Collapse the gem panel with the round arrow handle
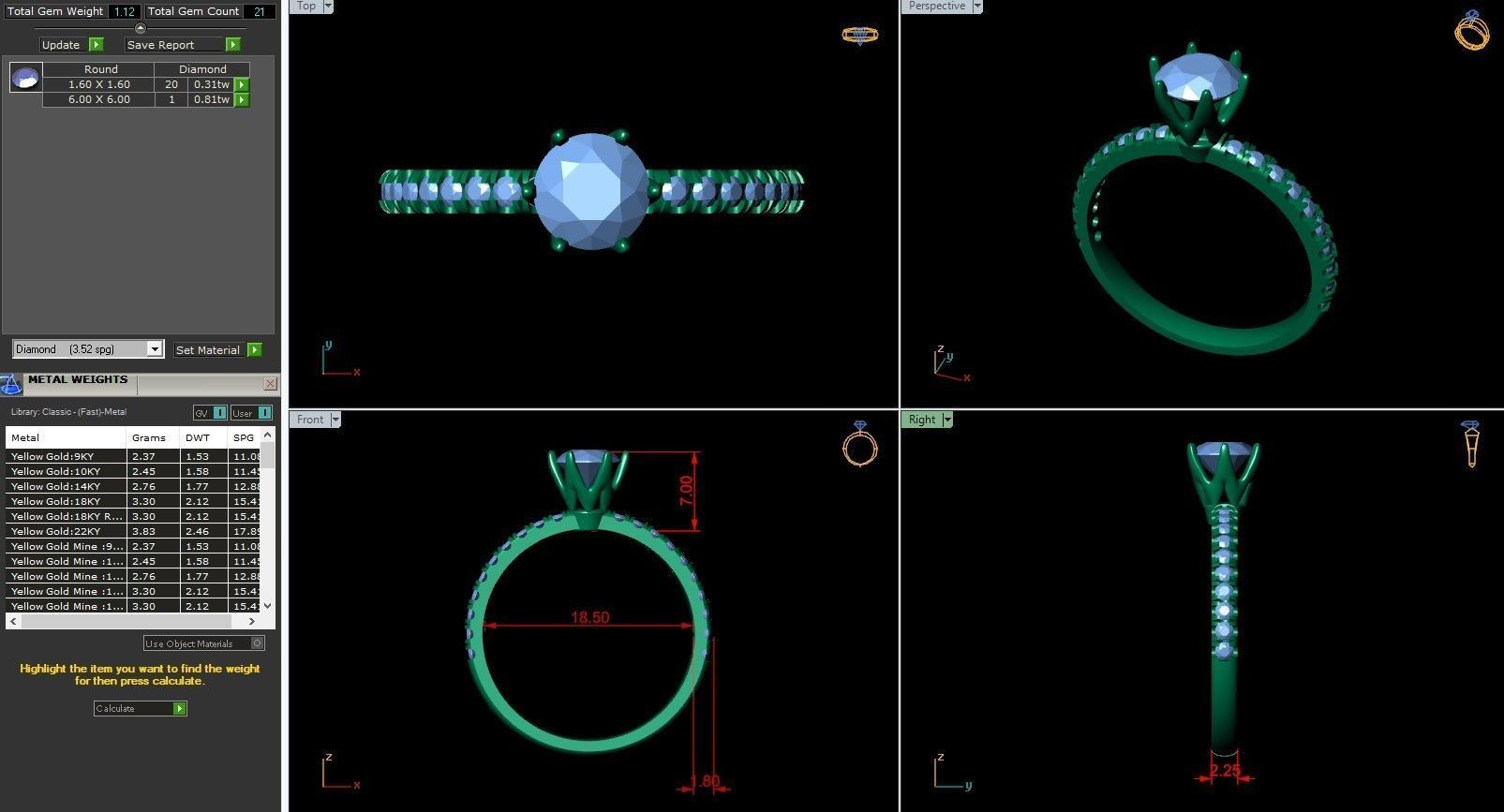This screenshot has width=1504, height=812. (141, 28)
